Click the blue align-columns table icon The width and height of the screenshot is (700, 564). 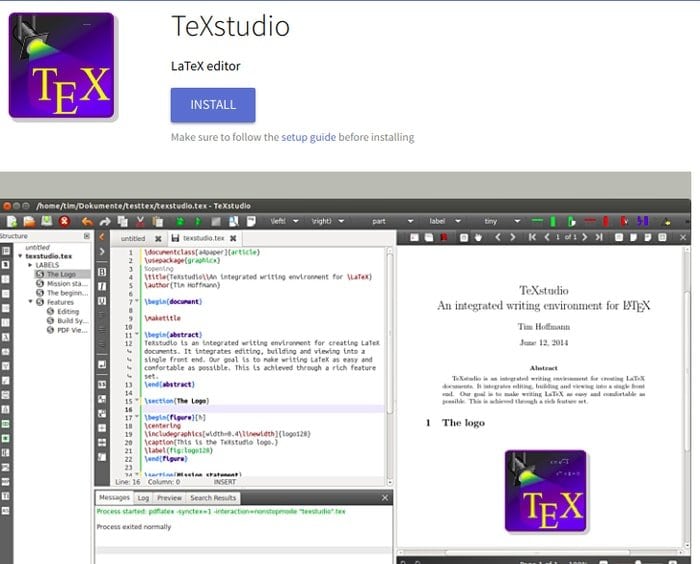[642, 221]
